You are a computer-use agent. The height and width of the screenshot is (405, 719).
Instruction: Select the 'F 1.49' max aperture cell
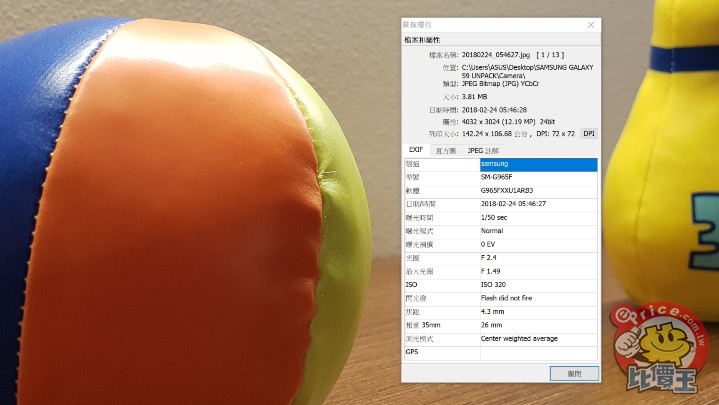click(539, 272)
